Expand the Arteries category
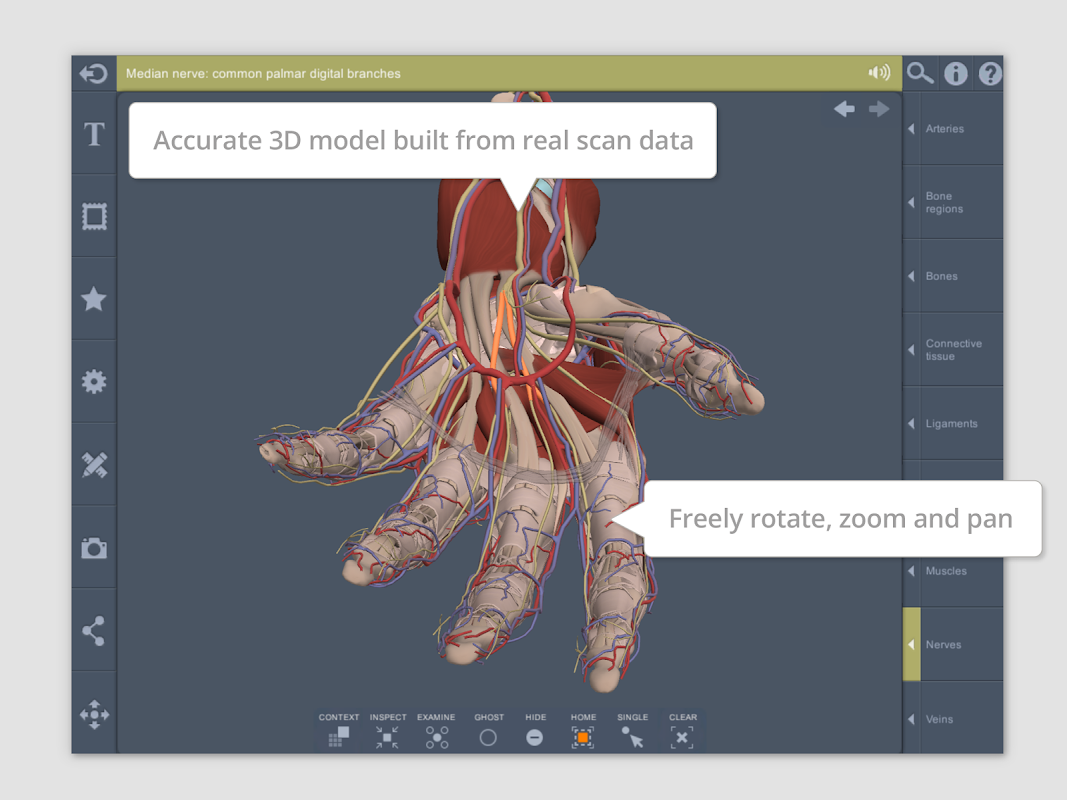Viewport: 1067px width, 800px height. coord(952,129)
